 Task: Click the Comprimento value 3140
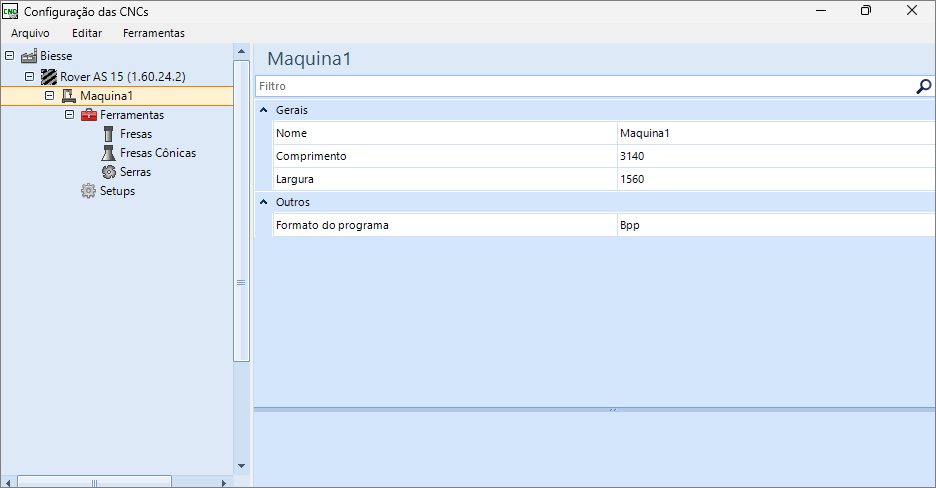pos(776,156)
